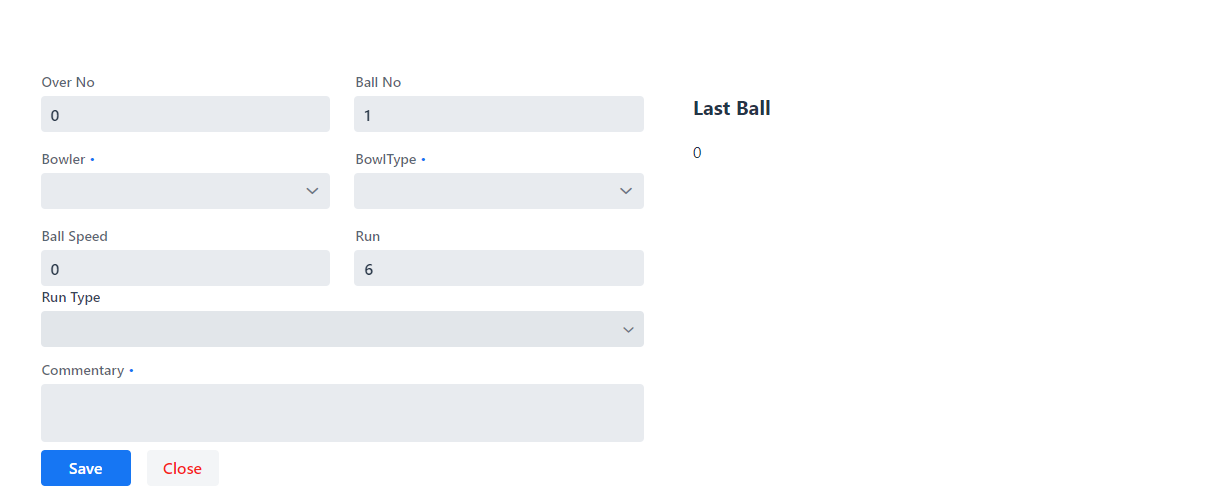Open the Run Type select box
The height and width of the screenshot is (498, 1220).
tap(330, 329)
